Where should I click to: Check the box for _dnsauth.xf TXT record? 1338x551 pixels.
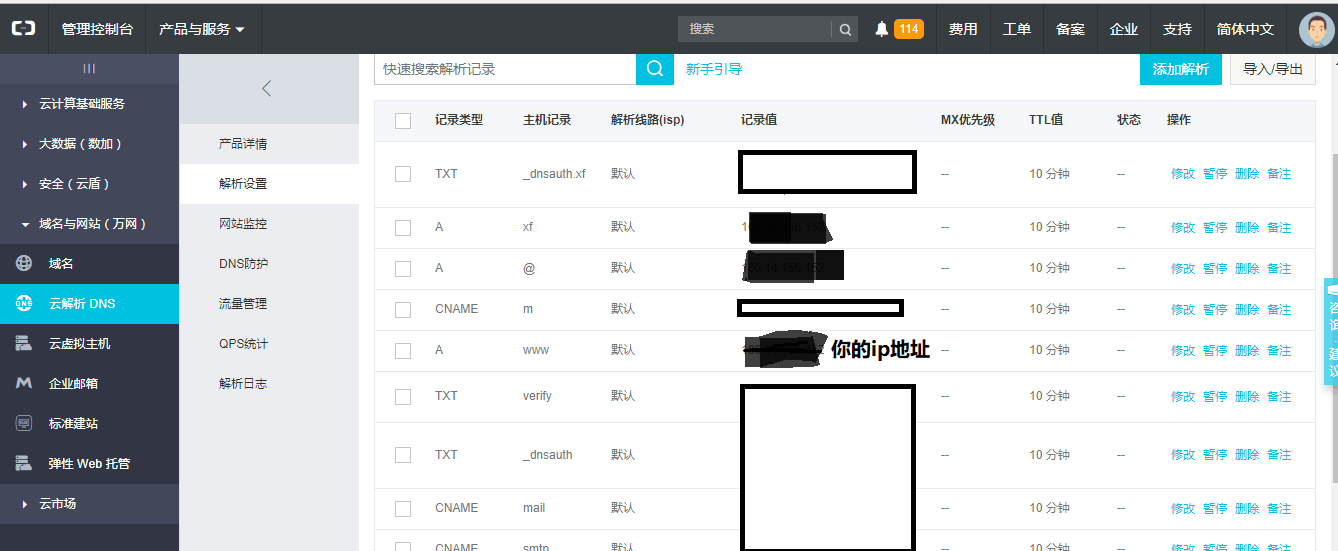403,174
